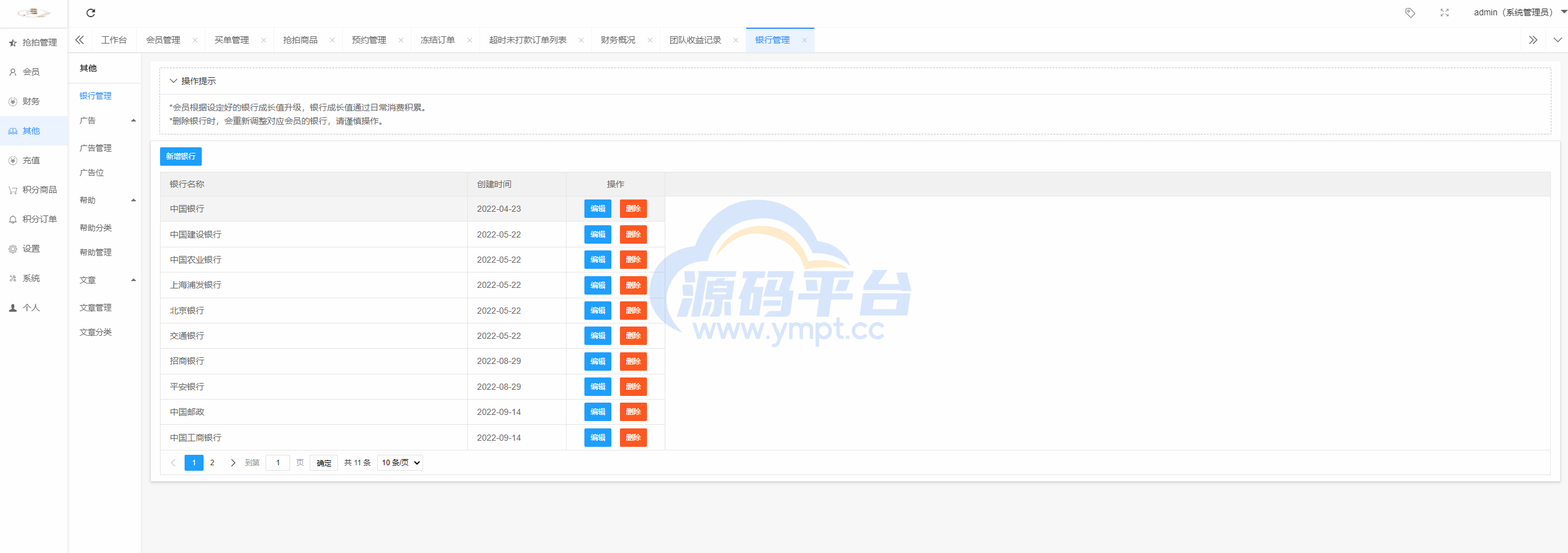Open 帮助分类 in the submenu
This screenshot has width=1568, height=553.
click(96, 228)
